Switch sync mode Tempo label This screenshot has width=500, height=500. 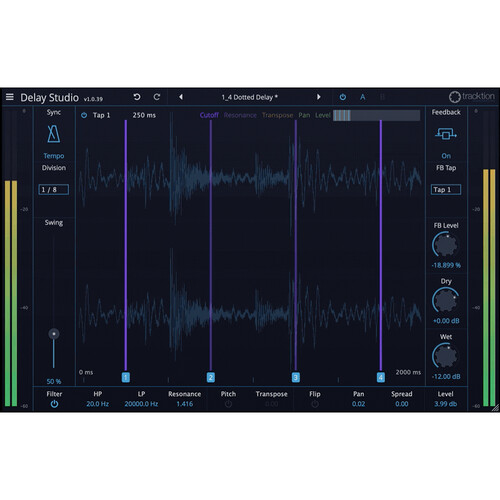[x=54, y=156]
